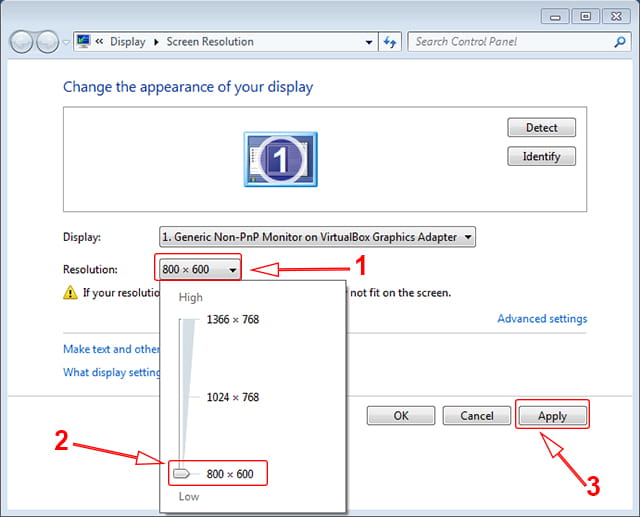Click the OK button
Screen dimensions: 640x517
401,415
